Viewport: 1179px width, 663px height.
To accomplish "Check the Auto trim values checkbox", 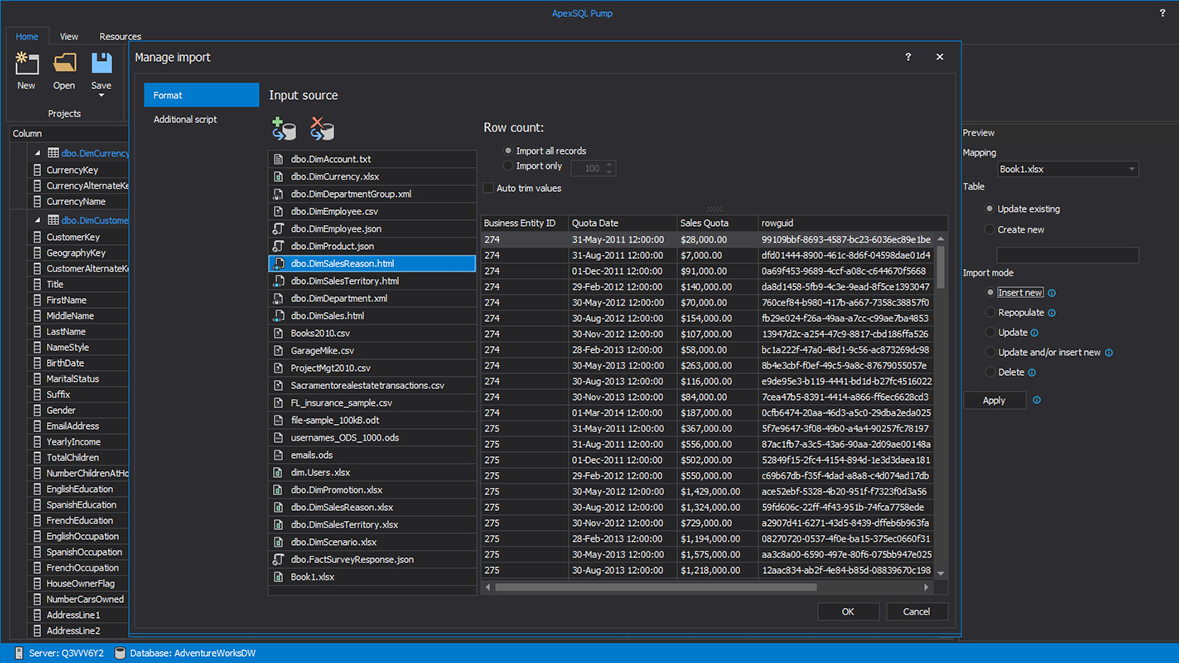I will 488,187.
